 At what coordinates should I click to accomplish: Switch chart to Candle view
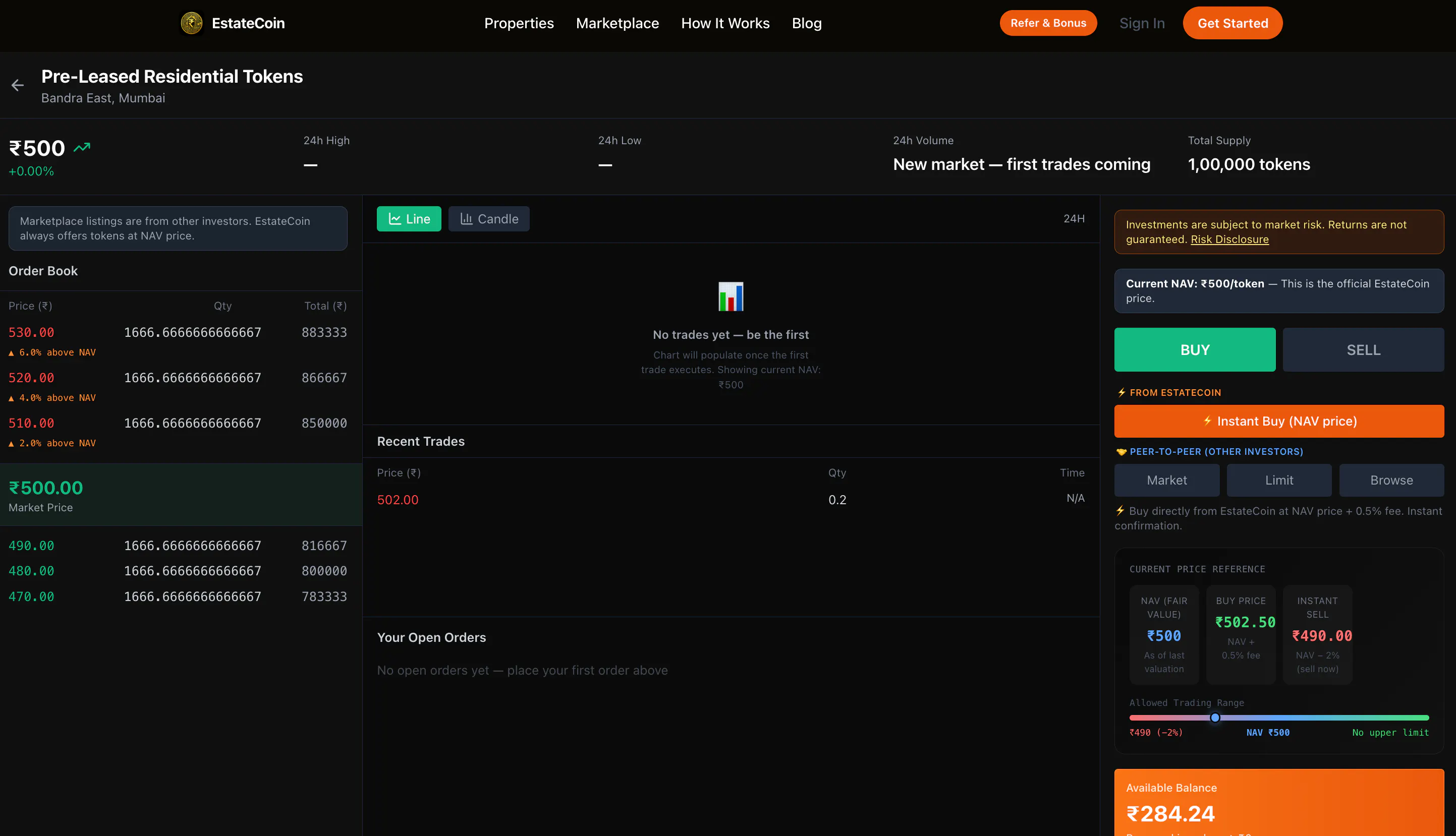point(489,219)
